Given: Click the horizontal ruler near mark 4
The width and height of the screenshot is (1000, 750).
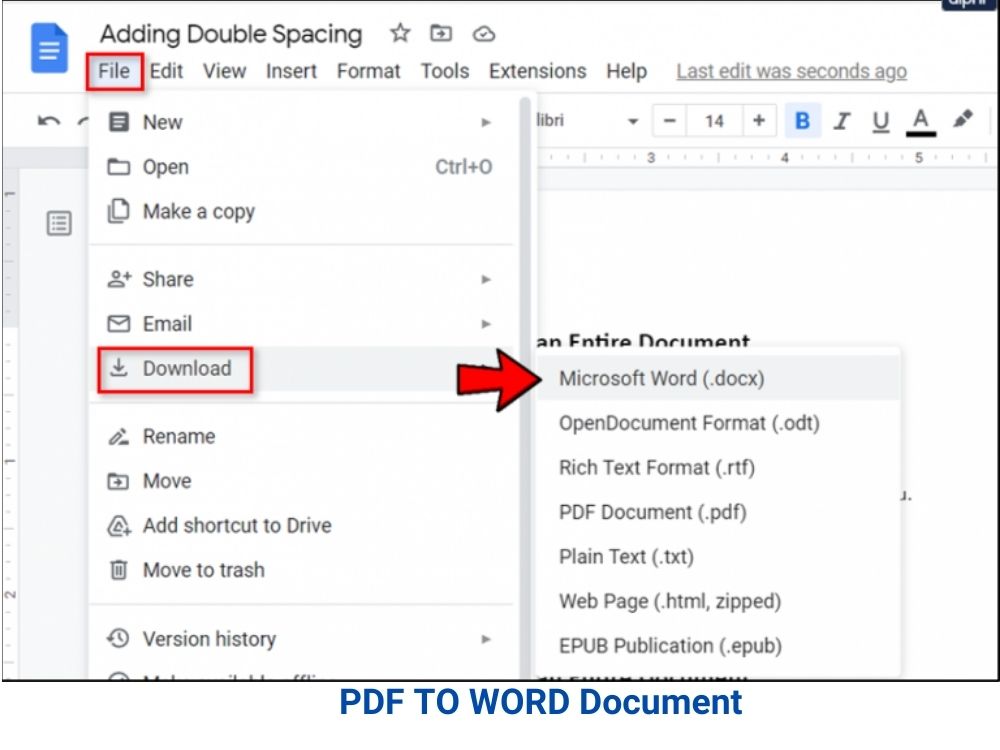Looking at the screenshot, I should [x=785, y=158].
